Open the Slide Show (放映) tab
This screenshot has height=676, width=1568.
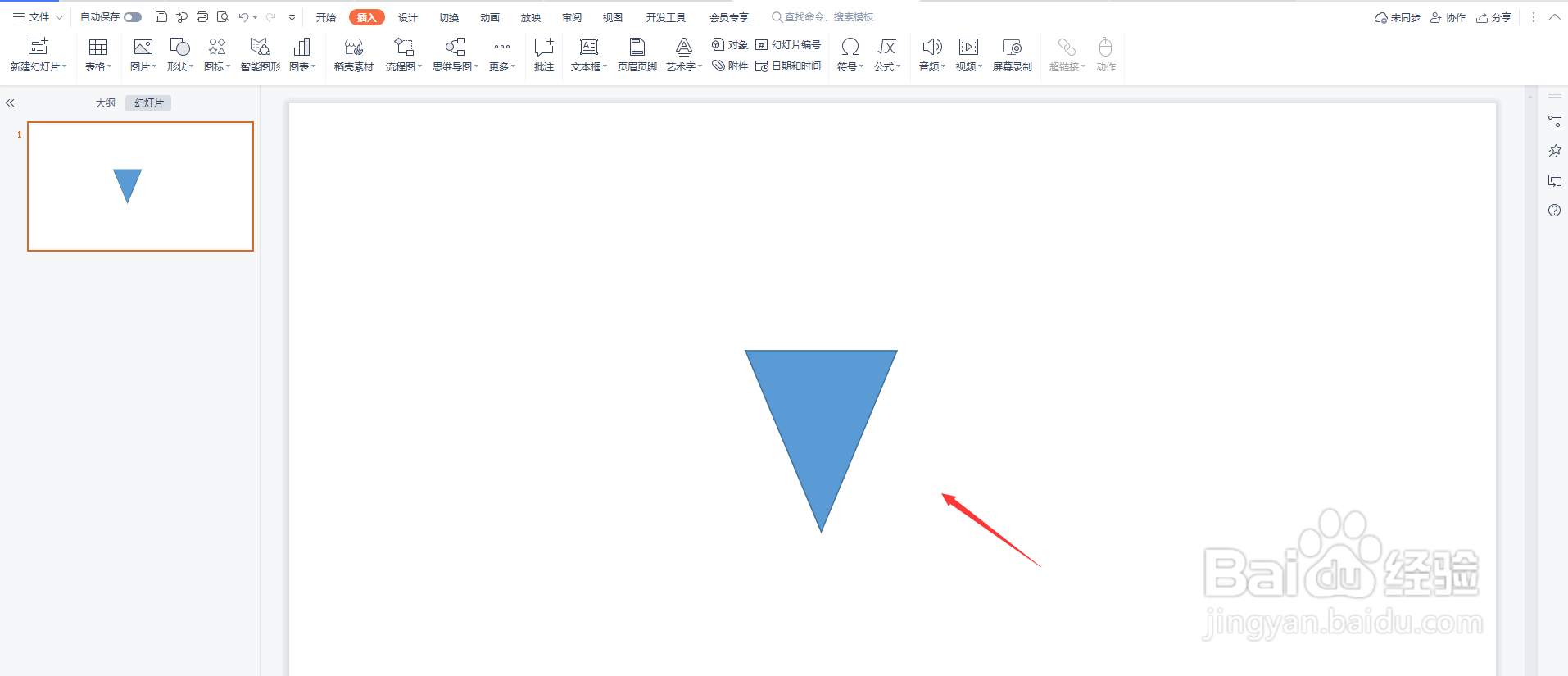(x=530, y=17)
